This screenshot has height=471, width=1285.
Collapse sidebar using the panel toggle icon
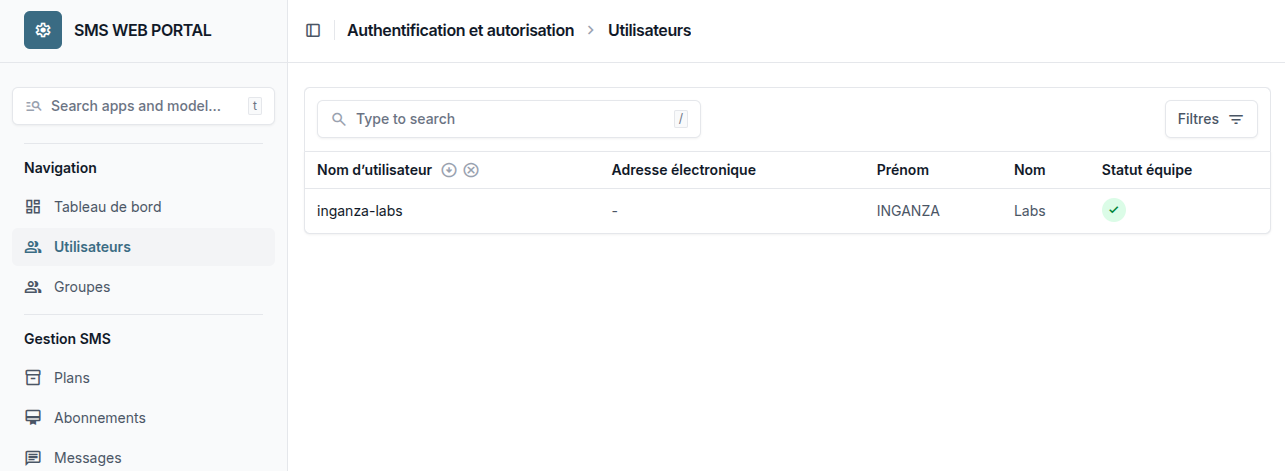[313, 31]
